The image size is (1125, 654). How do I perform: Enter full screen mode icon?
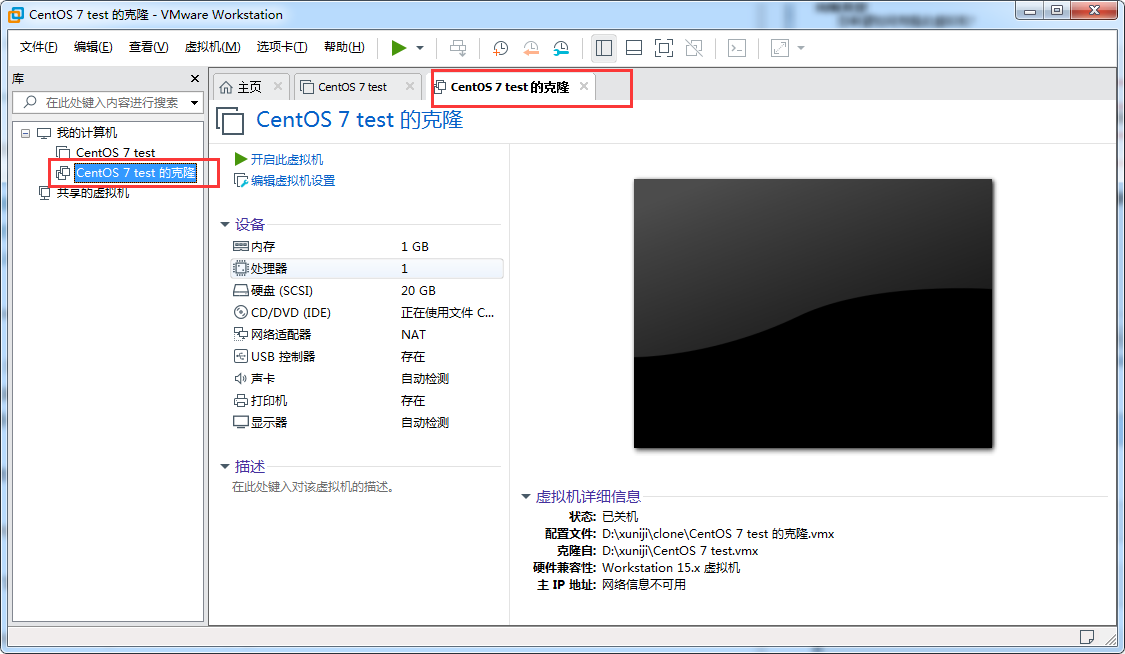(664, 48)
